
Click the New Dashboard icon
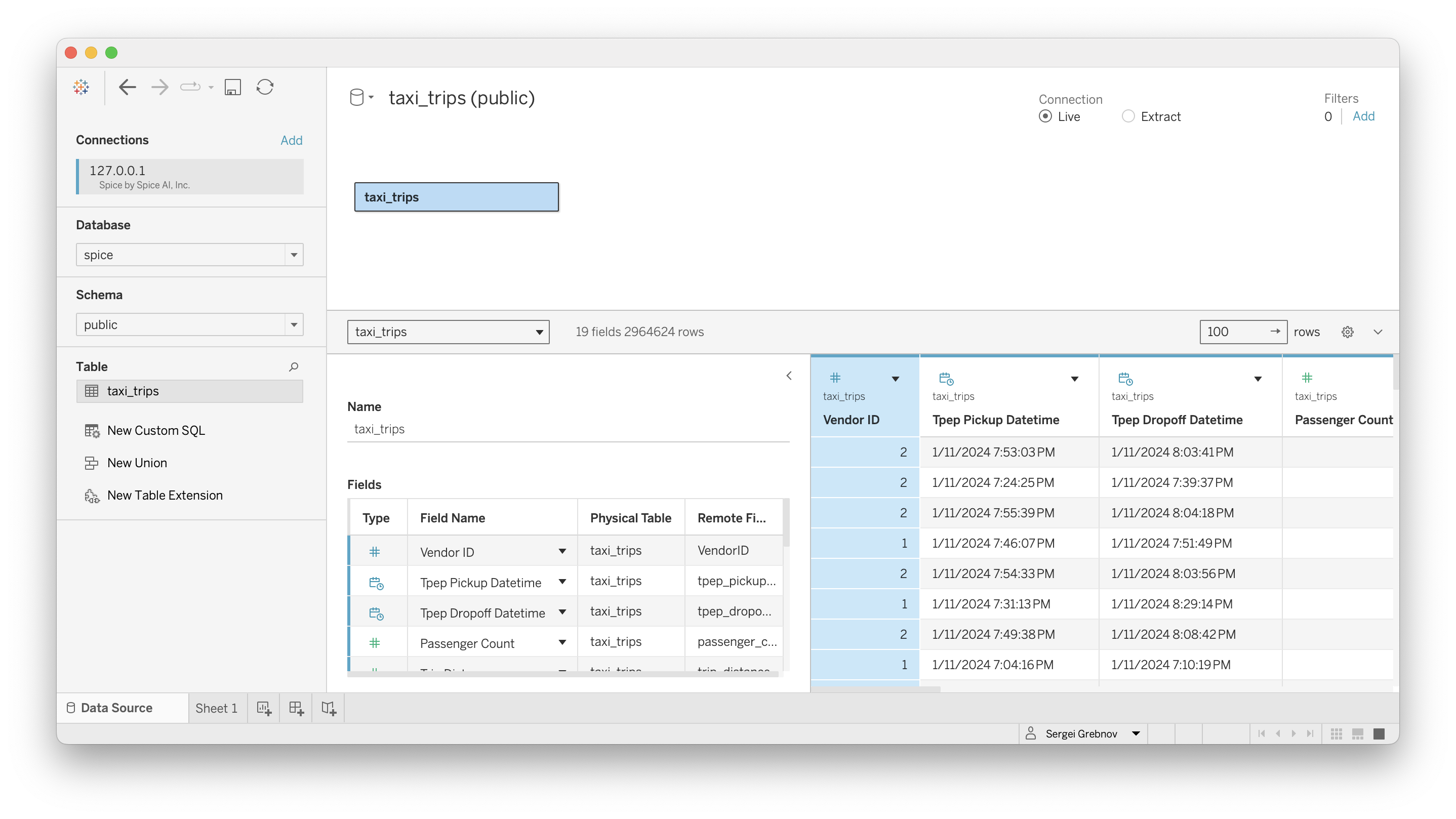[296, 708]
